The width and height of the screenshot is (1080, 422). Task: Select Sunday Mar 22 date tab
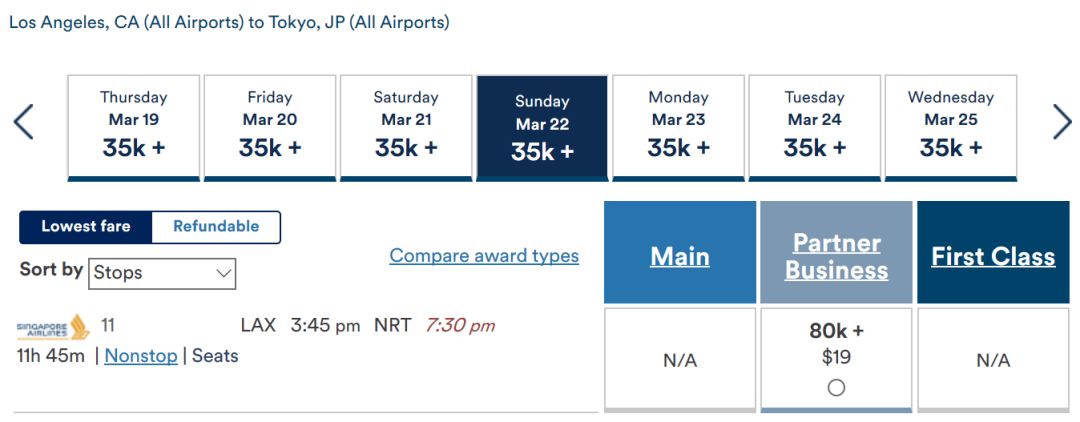click(x=542, y=128)
